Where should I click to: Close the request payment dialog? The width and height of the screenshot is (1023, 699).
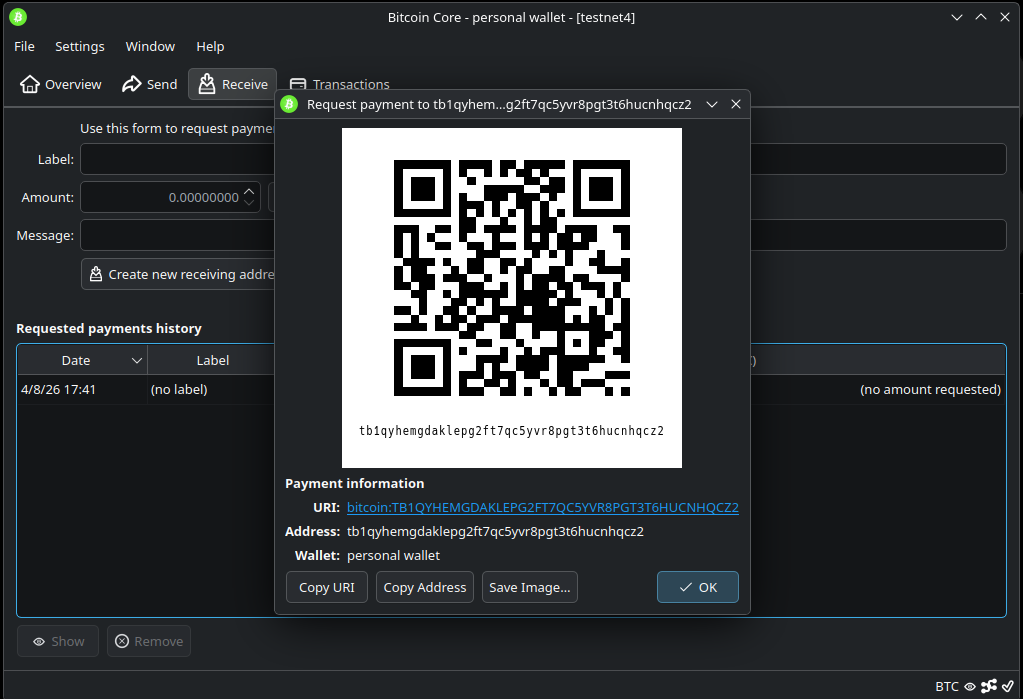click(x=736, y=104)
